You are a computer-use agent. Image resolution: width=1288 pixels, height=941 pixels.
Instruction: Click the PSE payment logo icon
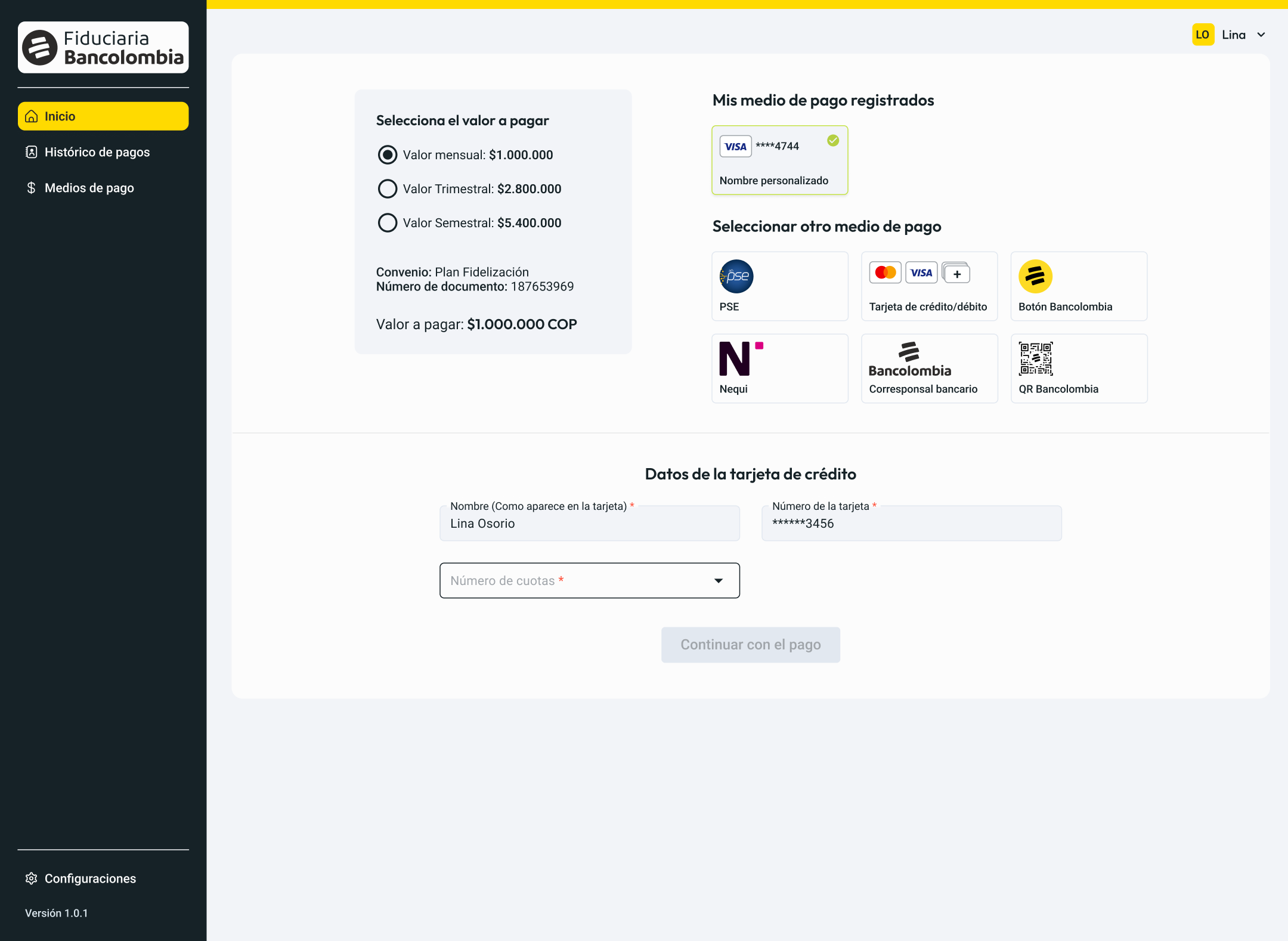click(x=736, y=276)
